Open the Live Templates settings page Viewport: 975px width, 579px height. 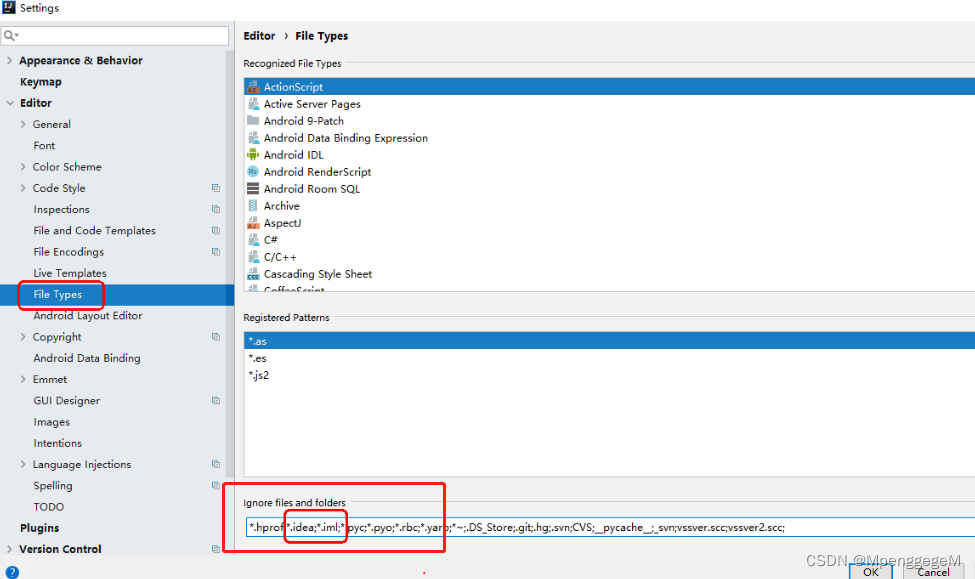click(70, 273)
